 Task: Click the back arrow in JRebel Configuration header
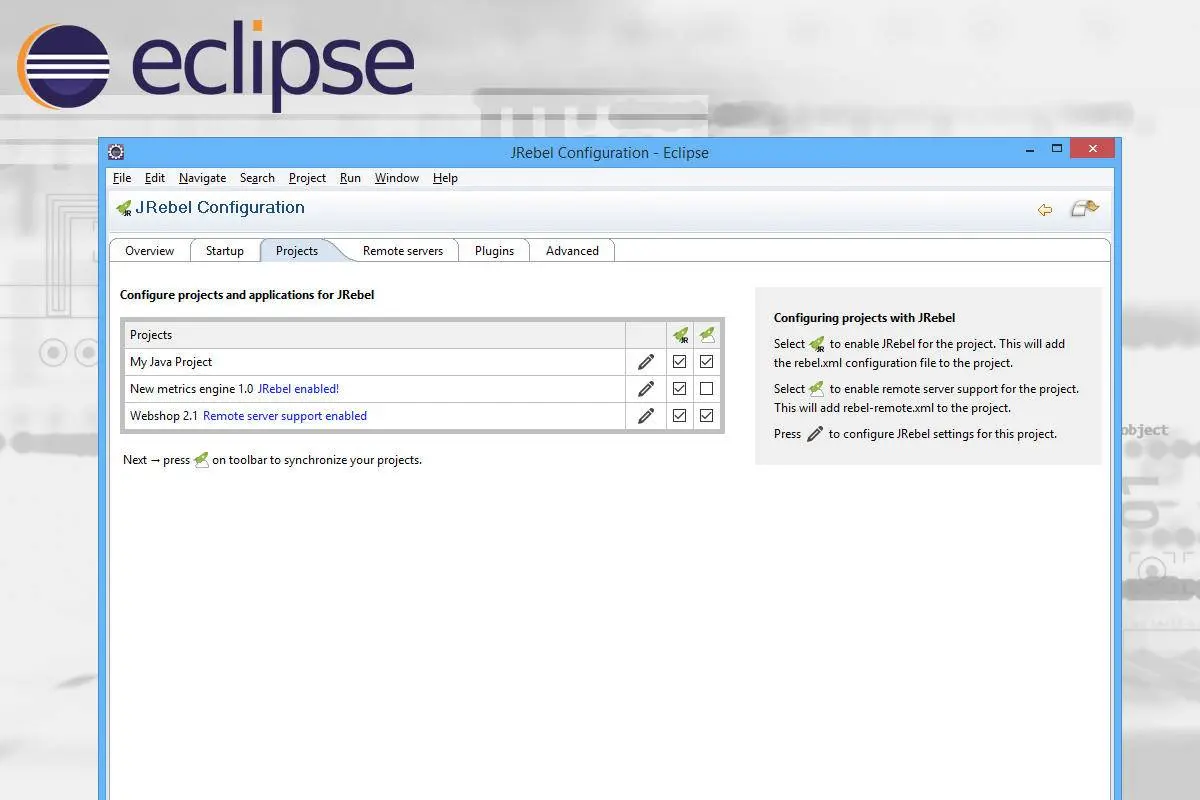[1045, 209]
